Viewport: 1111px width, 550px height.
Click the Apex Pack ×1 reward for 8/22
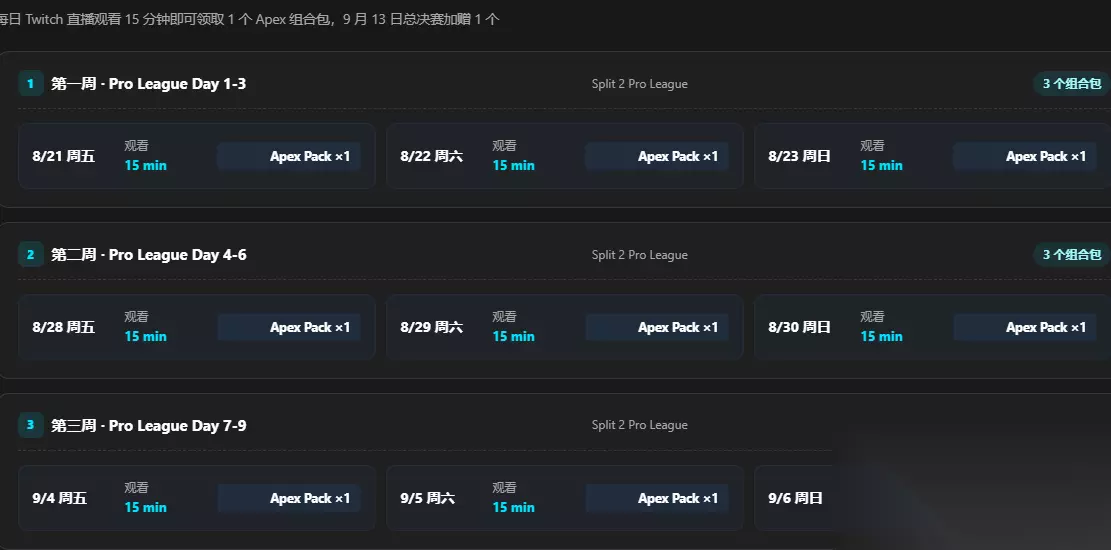pos(657,156)
